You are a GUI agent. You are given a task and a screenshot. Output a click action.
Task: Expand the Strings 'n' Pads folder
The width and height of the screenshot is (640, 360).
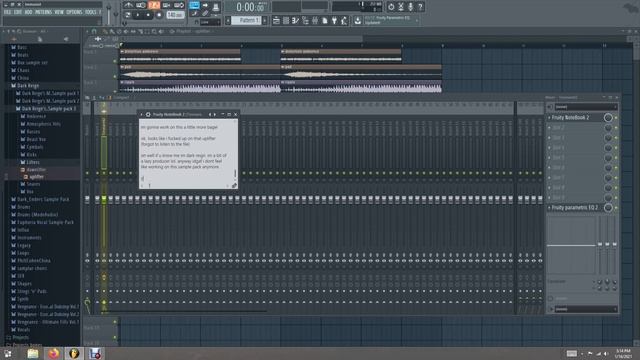click(32, 291)
